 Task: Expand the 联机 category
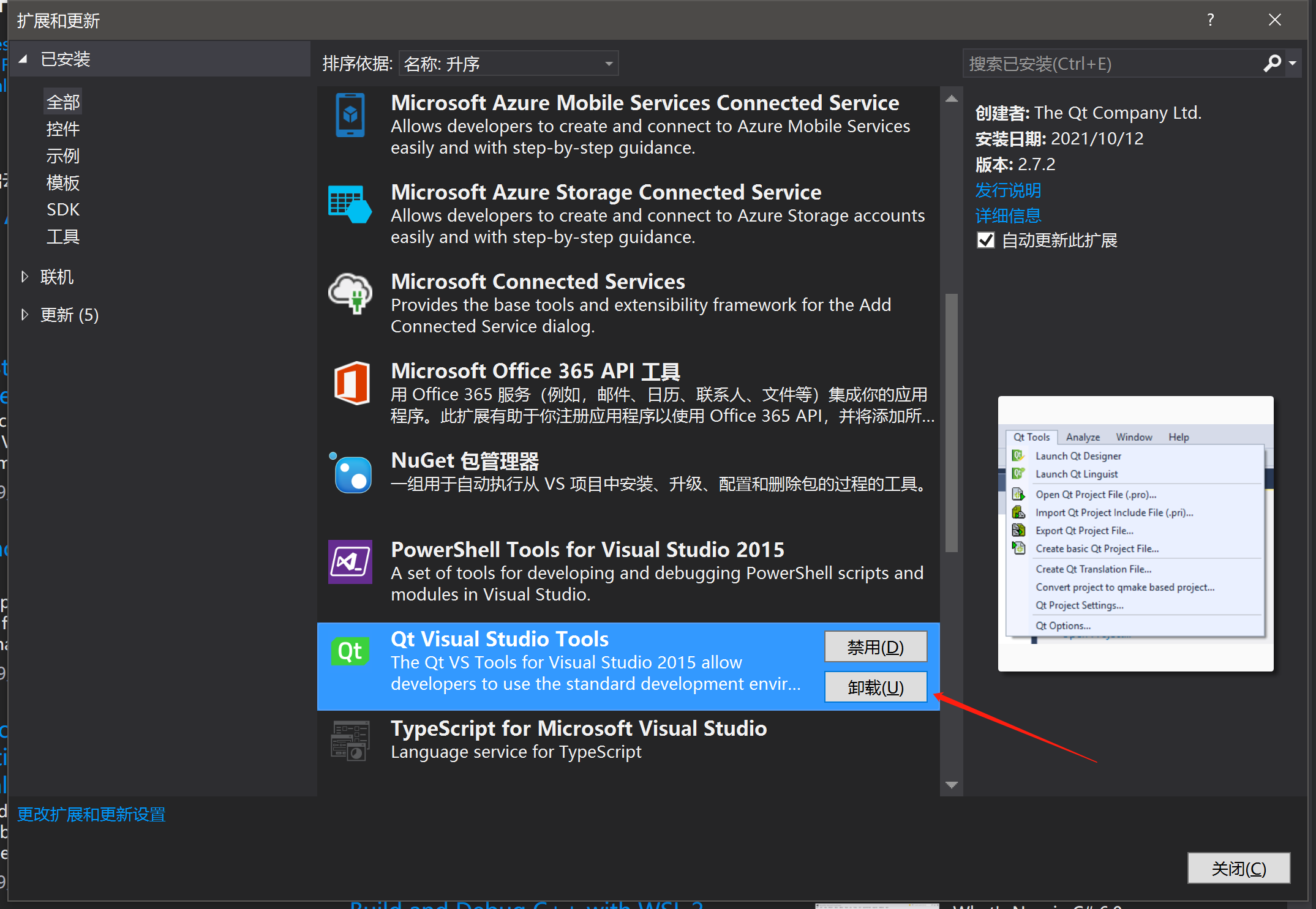[x=24, y=277]
